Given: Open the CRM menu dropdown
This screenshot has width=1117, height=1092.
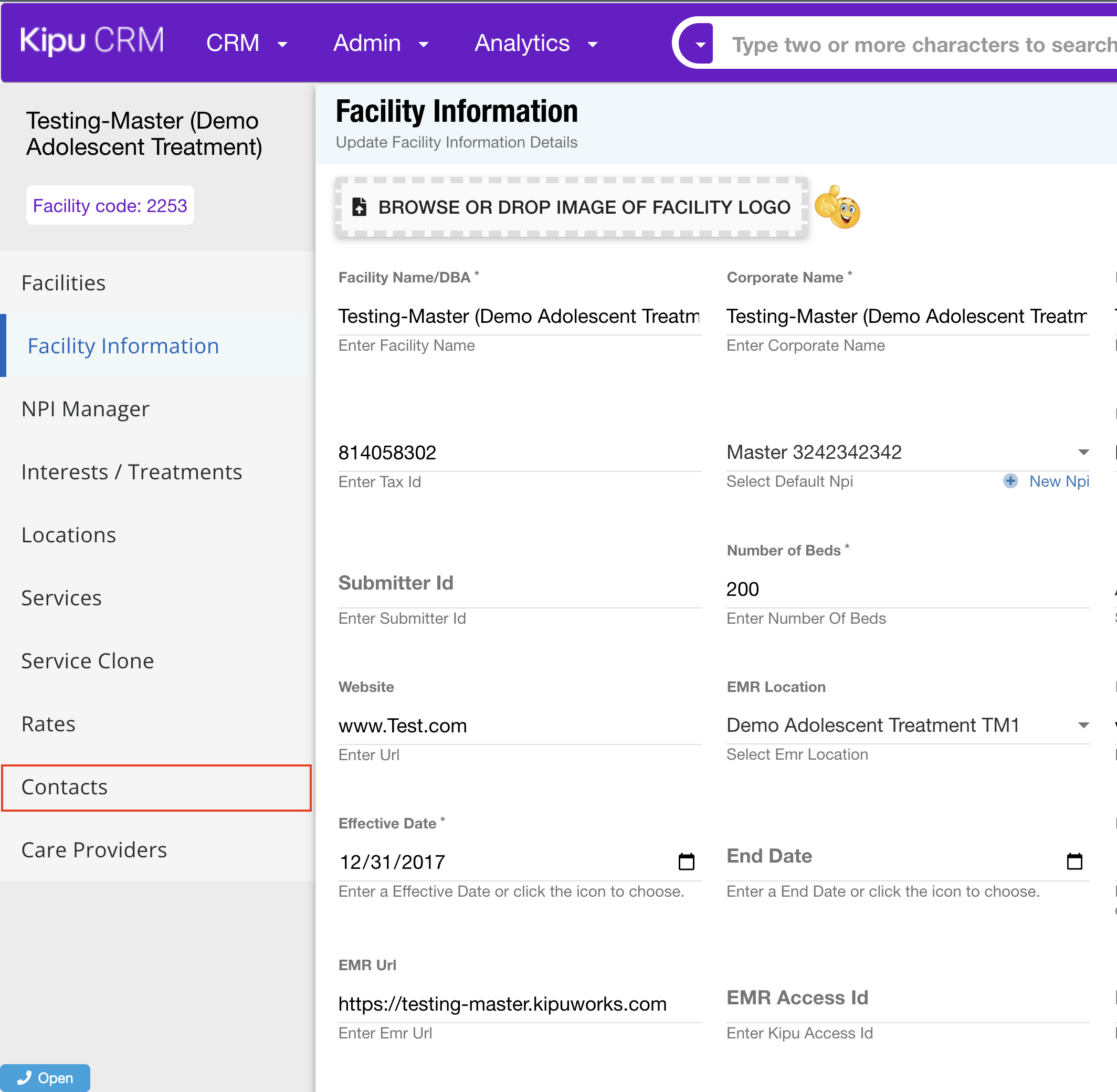Looking at the screenshot, I should point(247,43).
